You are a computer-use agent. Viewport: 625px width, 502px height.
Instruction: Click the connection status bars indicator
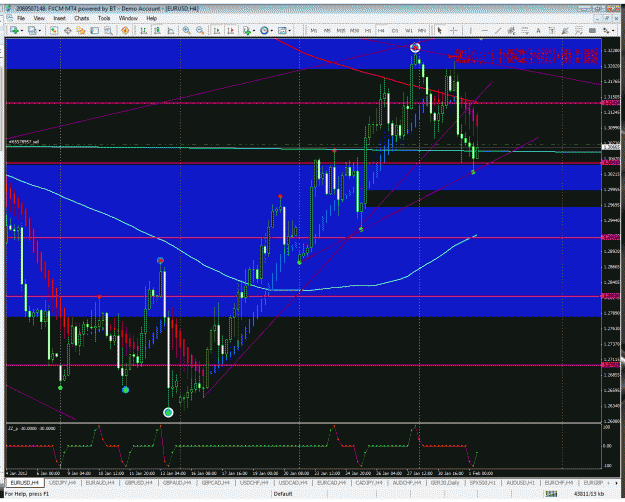click(x=552, y=494)
